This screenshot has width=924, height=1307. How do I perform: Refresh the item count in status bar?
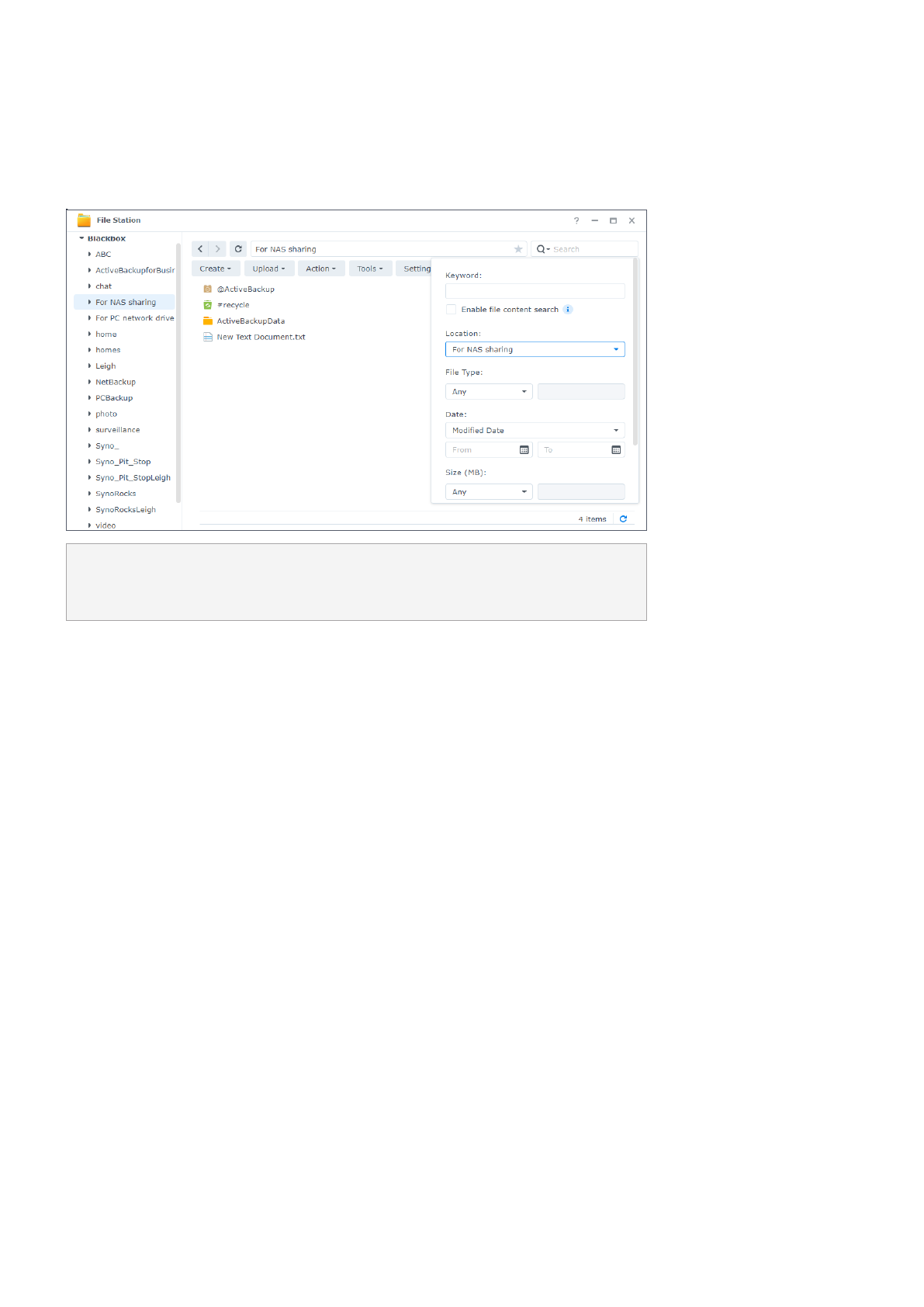(623, 519)
